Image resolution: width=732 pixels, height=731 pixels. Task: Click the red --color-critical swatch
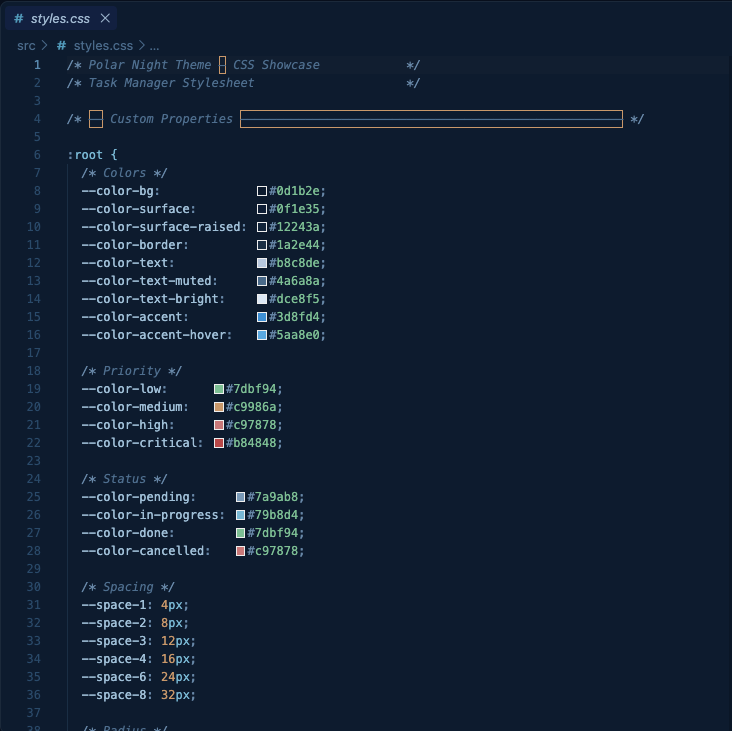point(219,443)
